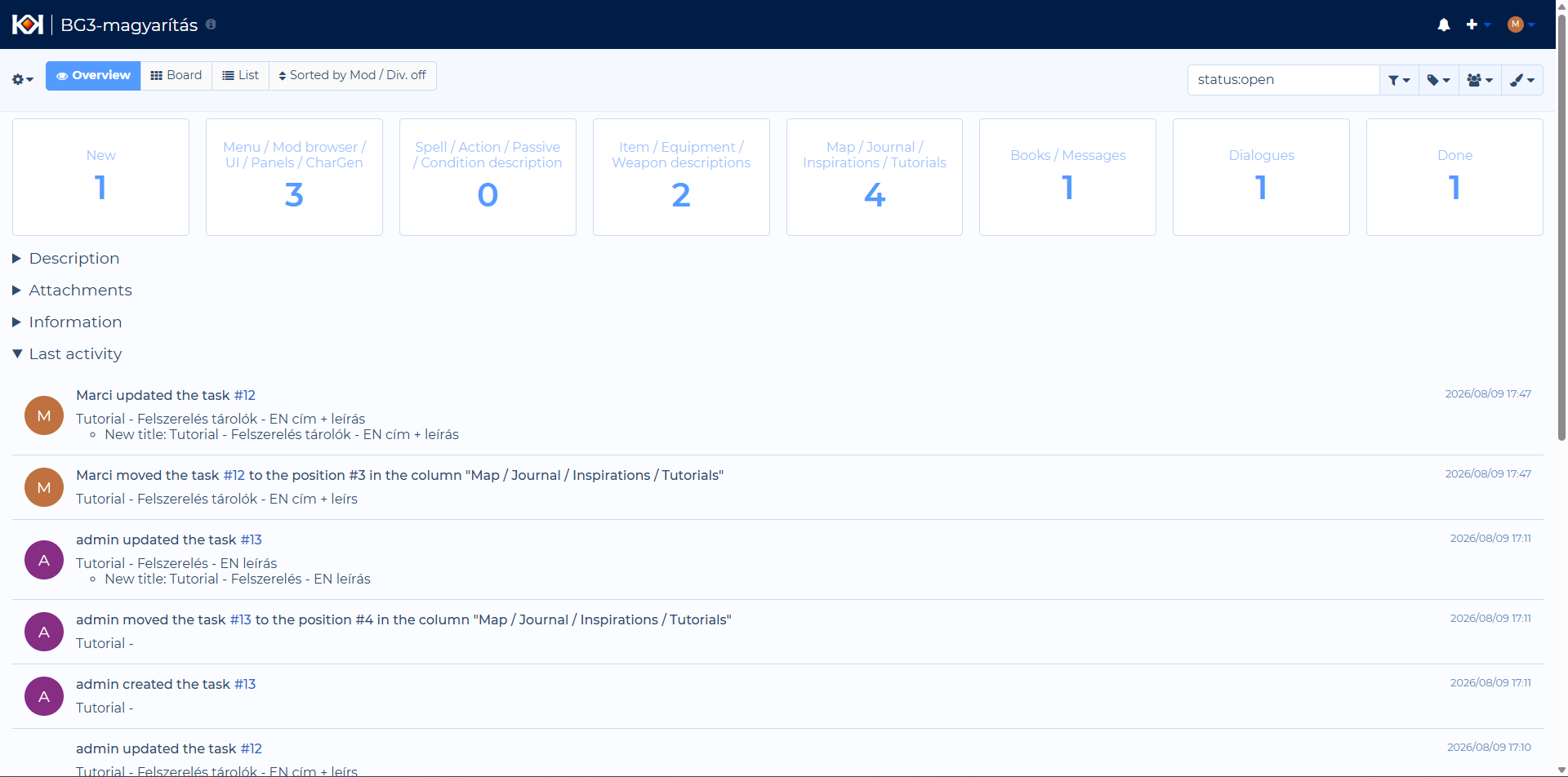The height and width of the screenshot is (777, 1568).
Task: Open task #13 link in admin created entry
Action: pos(245,684)
